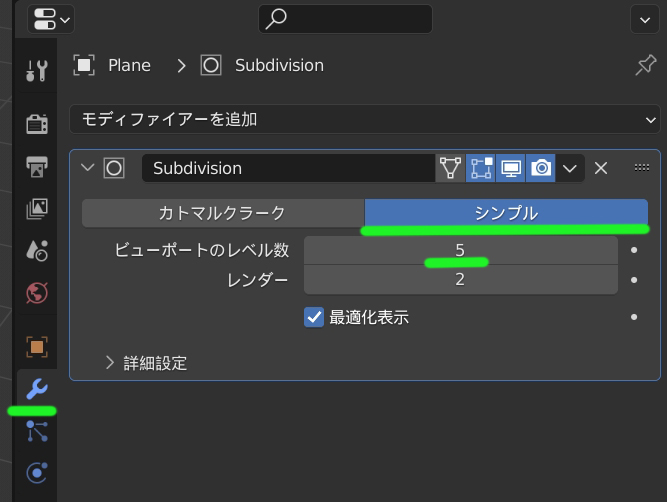Open the Scene properties tab

(37, 251)
